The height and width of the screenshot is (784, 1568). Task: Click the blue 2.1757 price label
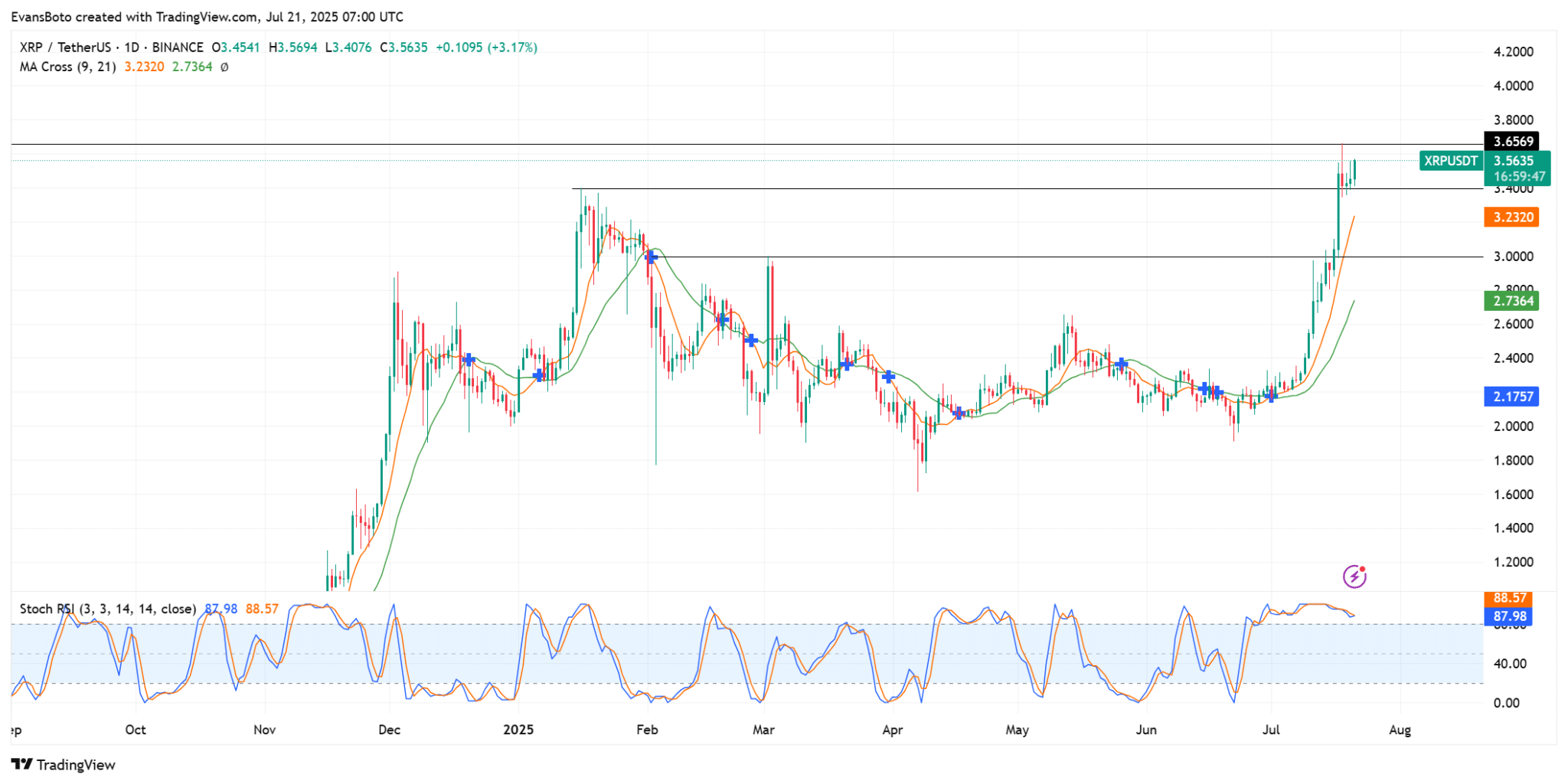[x=1510, y=397]
